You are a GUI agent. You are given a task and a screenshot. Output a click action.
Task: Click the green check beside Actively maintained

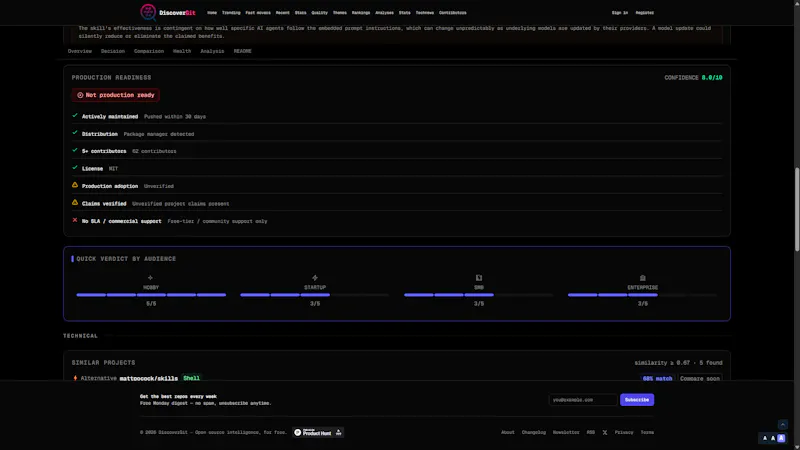pos(75,116)
